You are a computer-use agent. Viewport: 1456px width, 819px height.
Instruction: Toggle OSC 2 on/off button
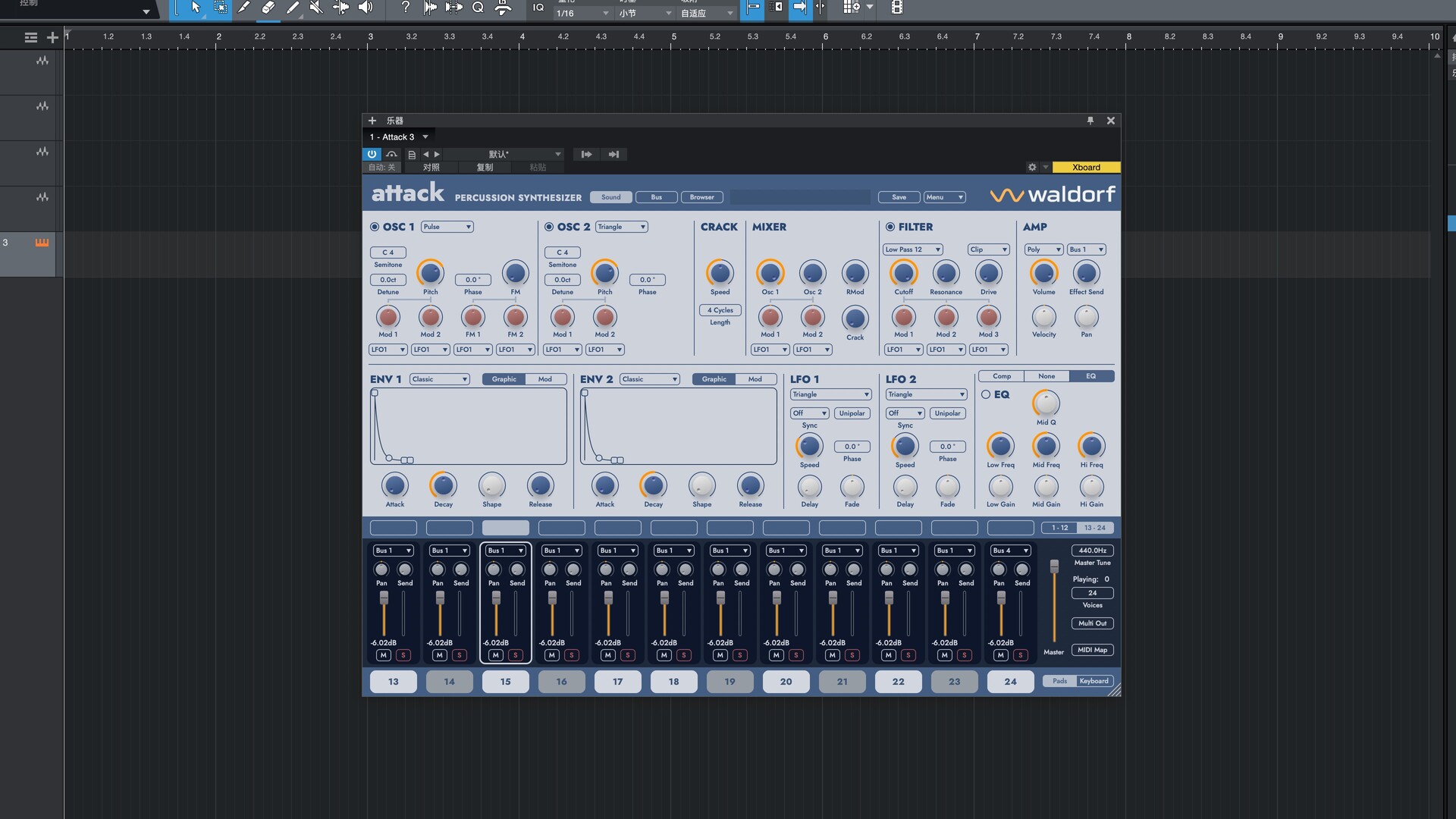tap(549, 227)
